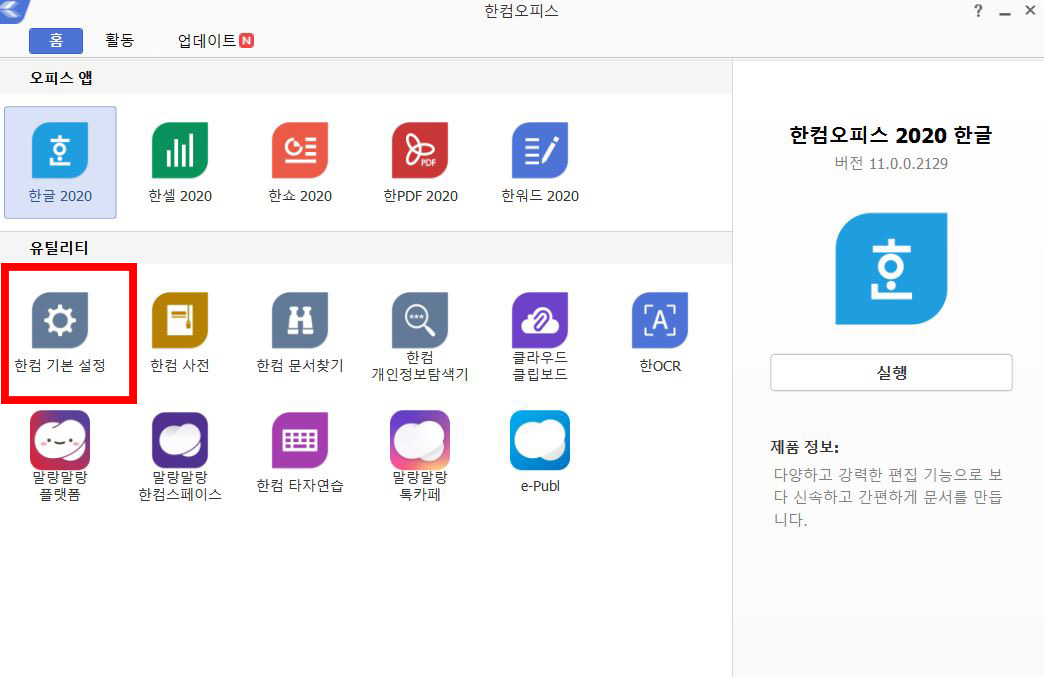Close the 한컴오피스 window
Screen dimensions: 1044x677
[x=1030, y=10]
